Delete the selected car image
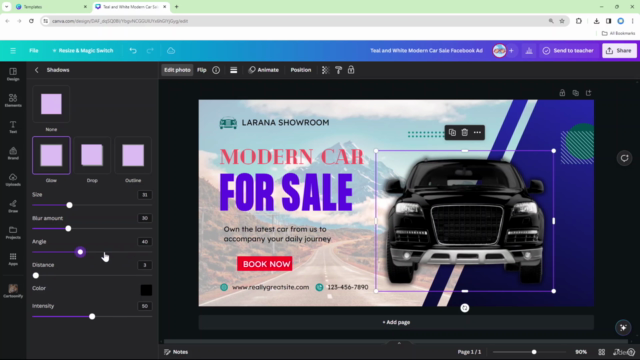This screenshot has height=360, width=640. pos(464,132)
